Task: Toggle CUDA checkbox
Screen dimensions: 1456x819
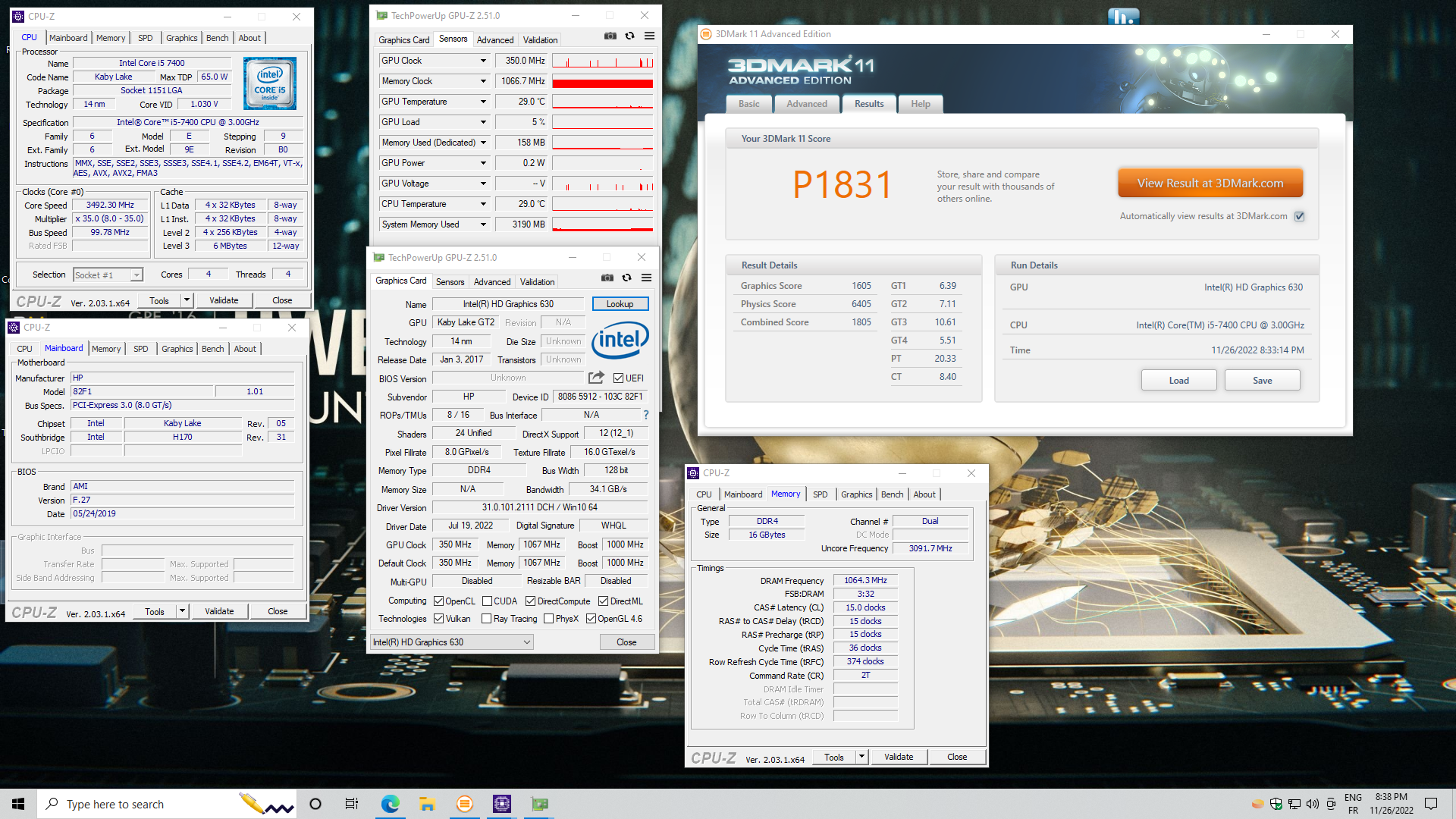Action: [x=487, y=601]
